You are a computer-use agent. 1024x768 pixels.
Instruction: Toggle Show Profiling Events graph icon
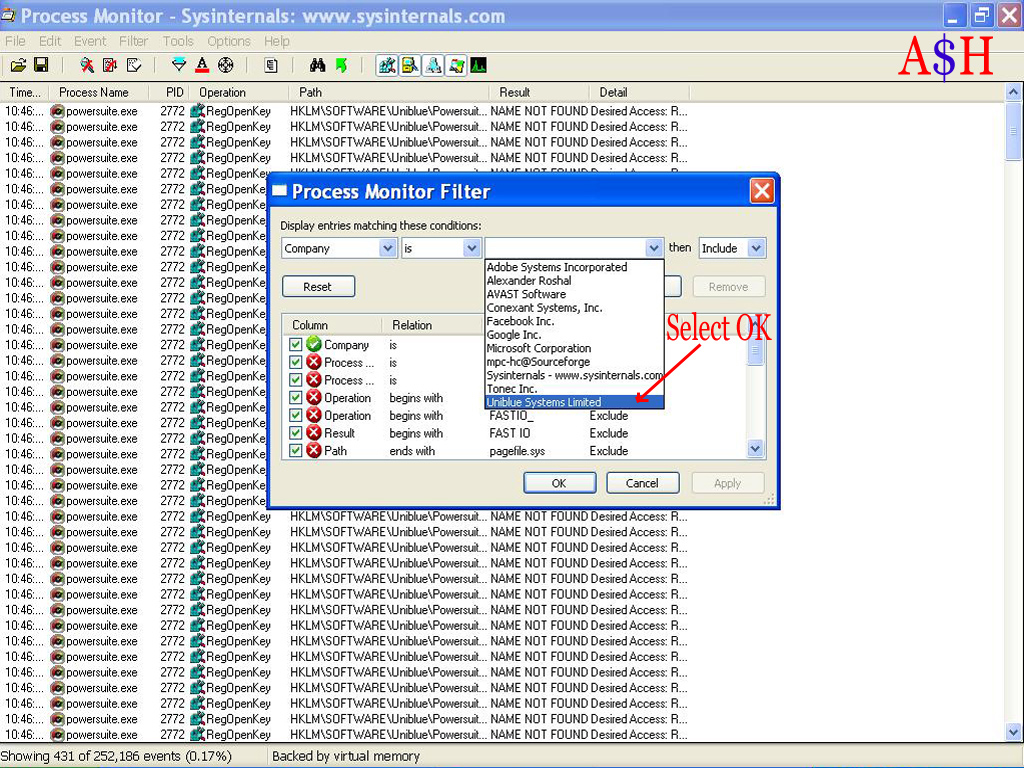(x=479, y=65)
